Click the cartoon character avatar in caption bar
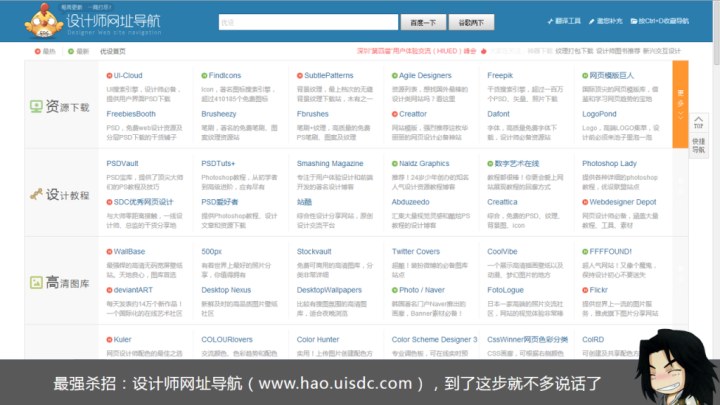Viewport: 720px width, 405px height. pos(674,367)
